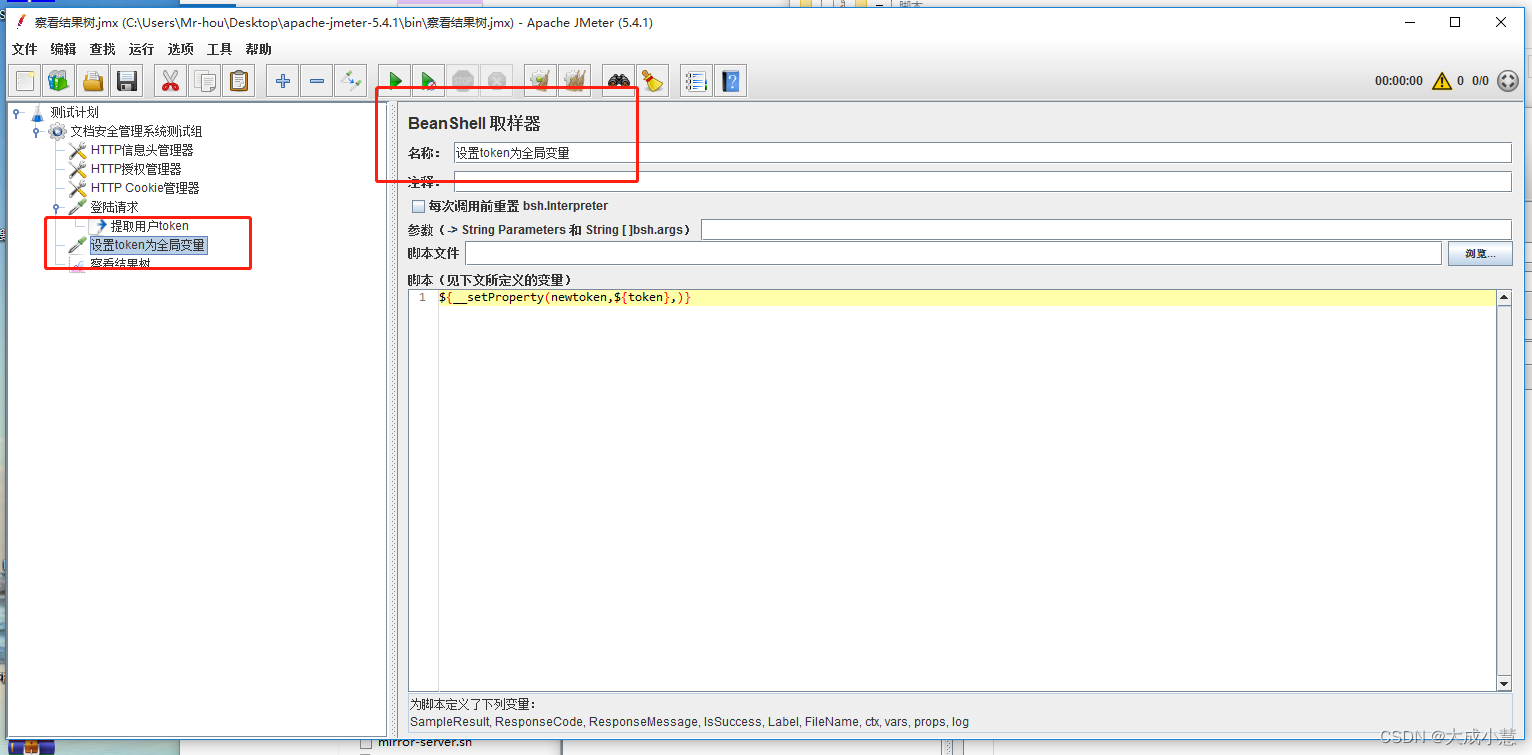Image resolution: width=1532 pixels, height=755 pixels.
Task: Click the 参数 parameters input field
Action: [x=1106, y=230]
